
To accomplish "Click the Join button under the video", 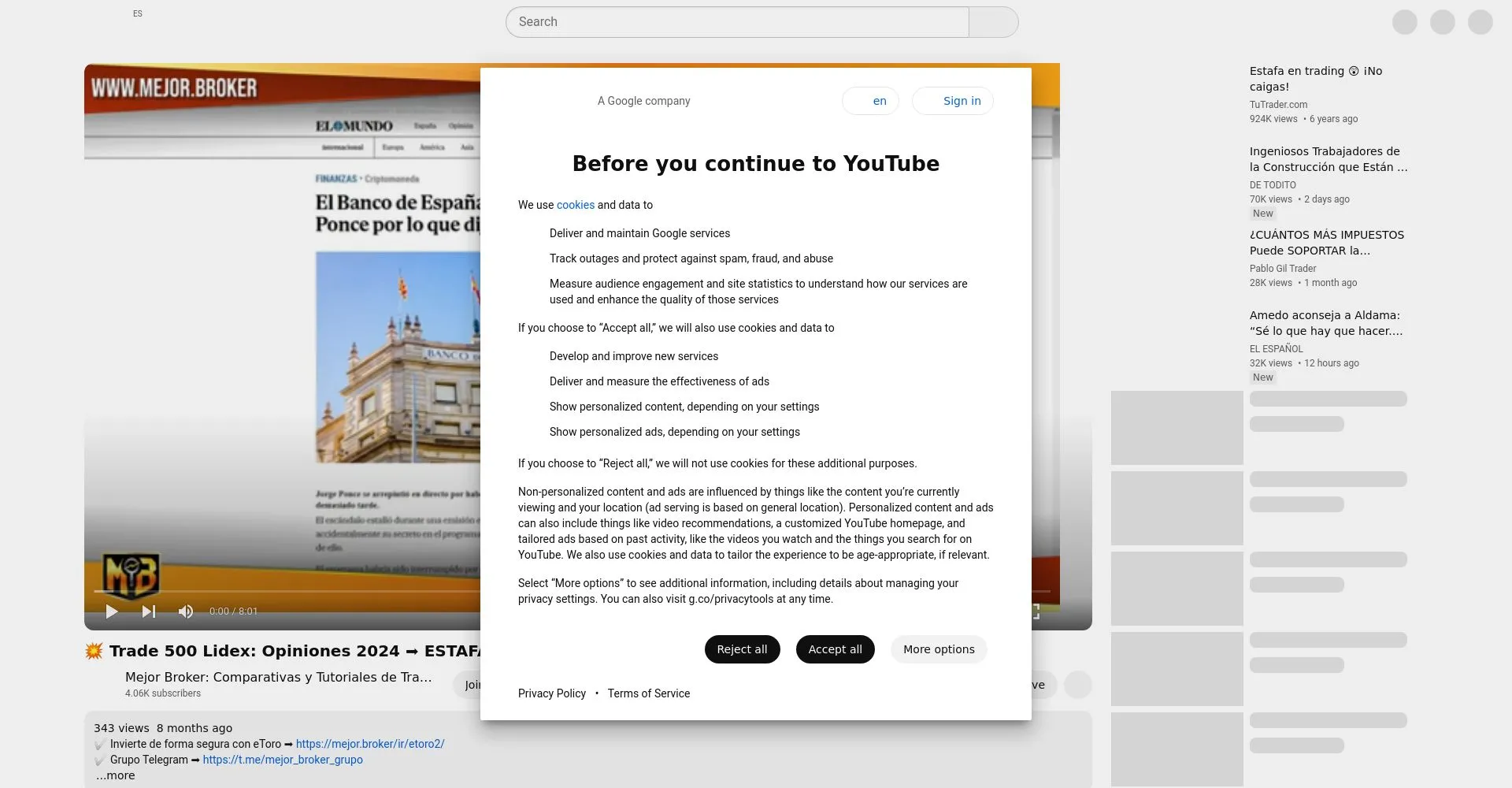I will (x=468, y=685).
